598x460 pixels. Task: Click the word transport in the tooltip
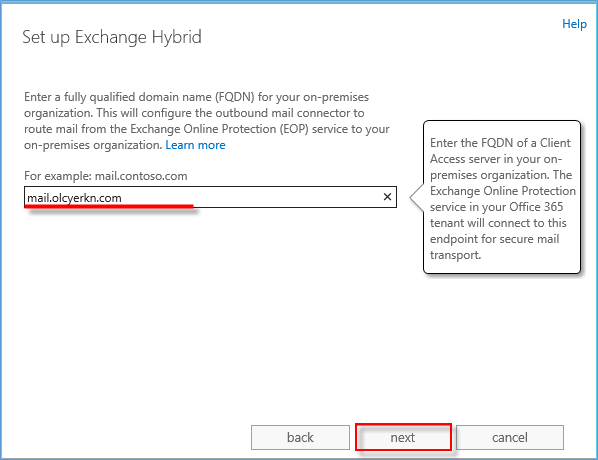click(454, 255)
